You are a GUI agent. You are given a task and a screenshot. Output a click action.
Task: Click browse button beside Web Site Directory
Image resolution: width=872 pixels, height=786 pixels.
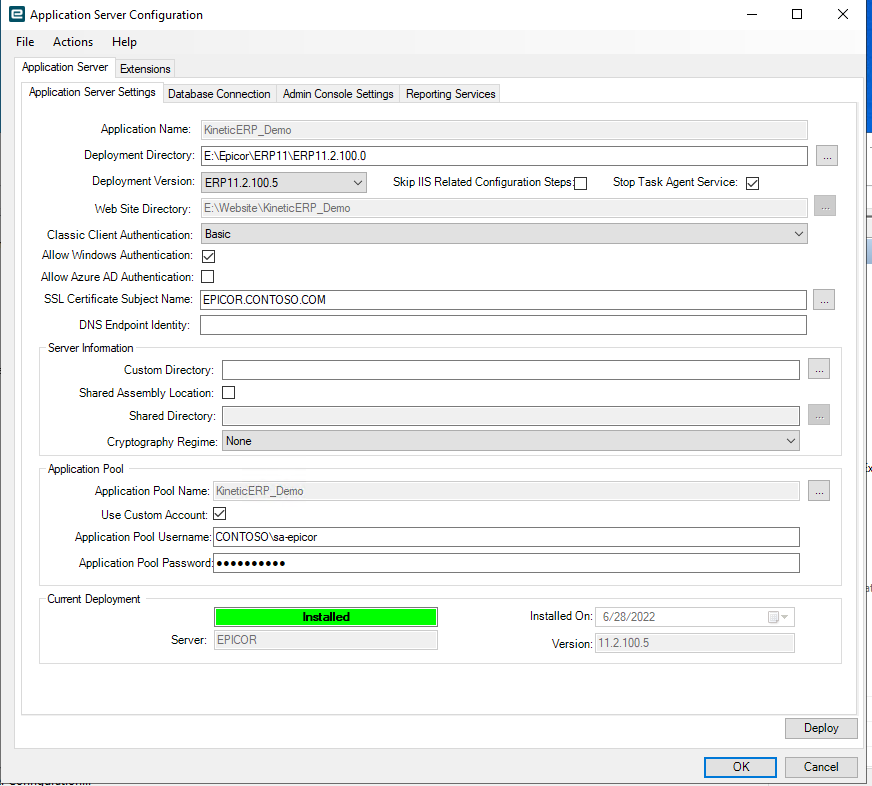click(x=825, y=206)
